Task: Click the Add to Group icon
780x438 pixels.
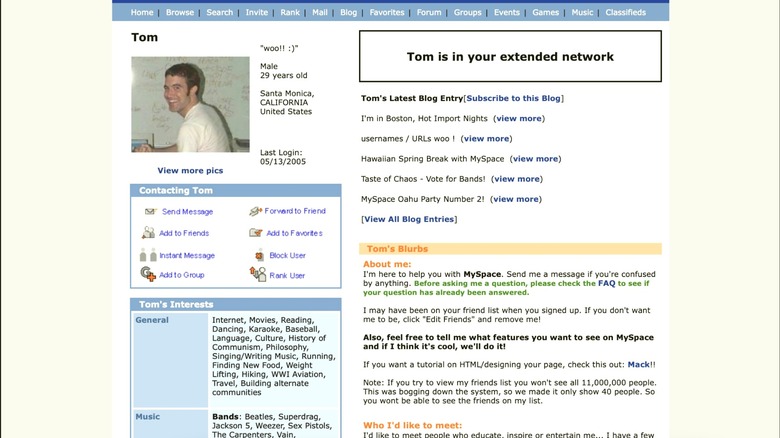Action: pos(148,274)
